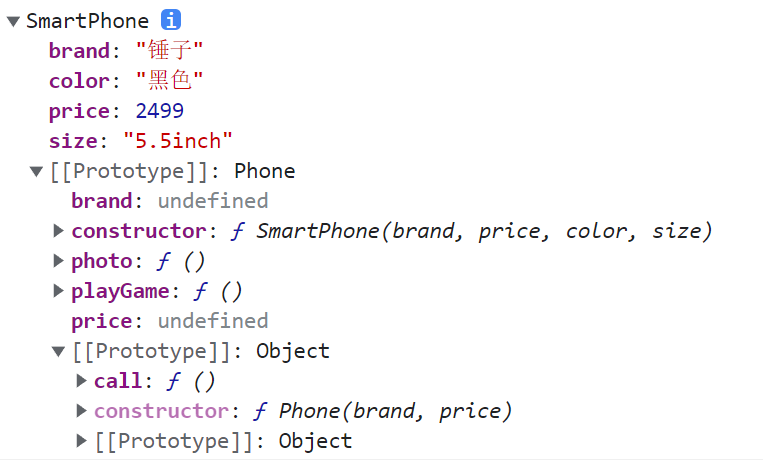Select the undefined price property in prototype

[213, 321]
